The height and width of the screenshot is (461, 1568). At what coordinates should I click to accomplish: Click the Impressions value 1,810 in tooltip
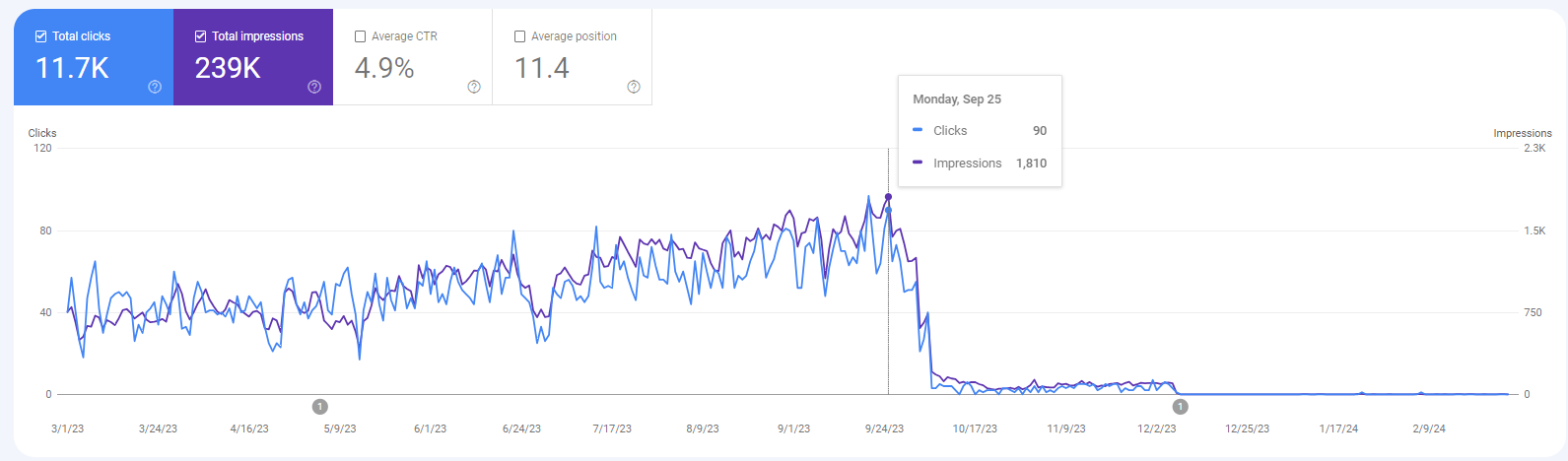(x=1031, y=164)
